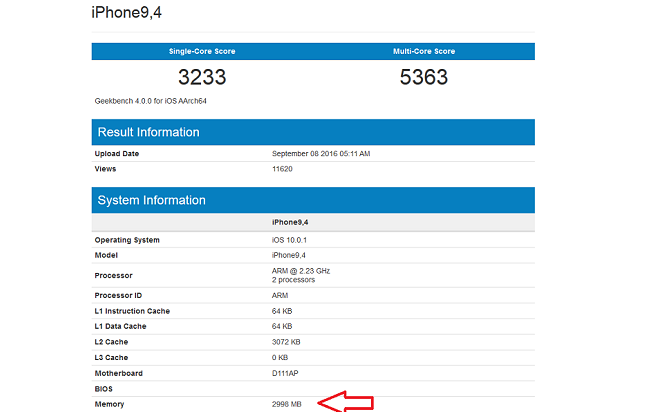Click the Processor ID label
Image resolution: width=650 pixels, height=412 pixels.
(x=118, y=296)
